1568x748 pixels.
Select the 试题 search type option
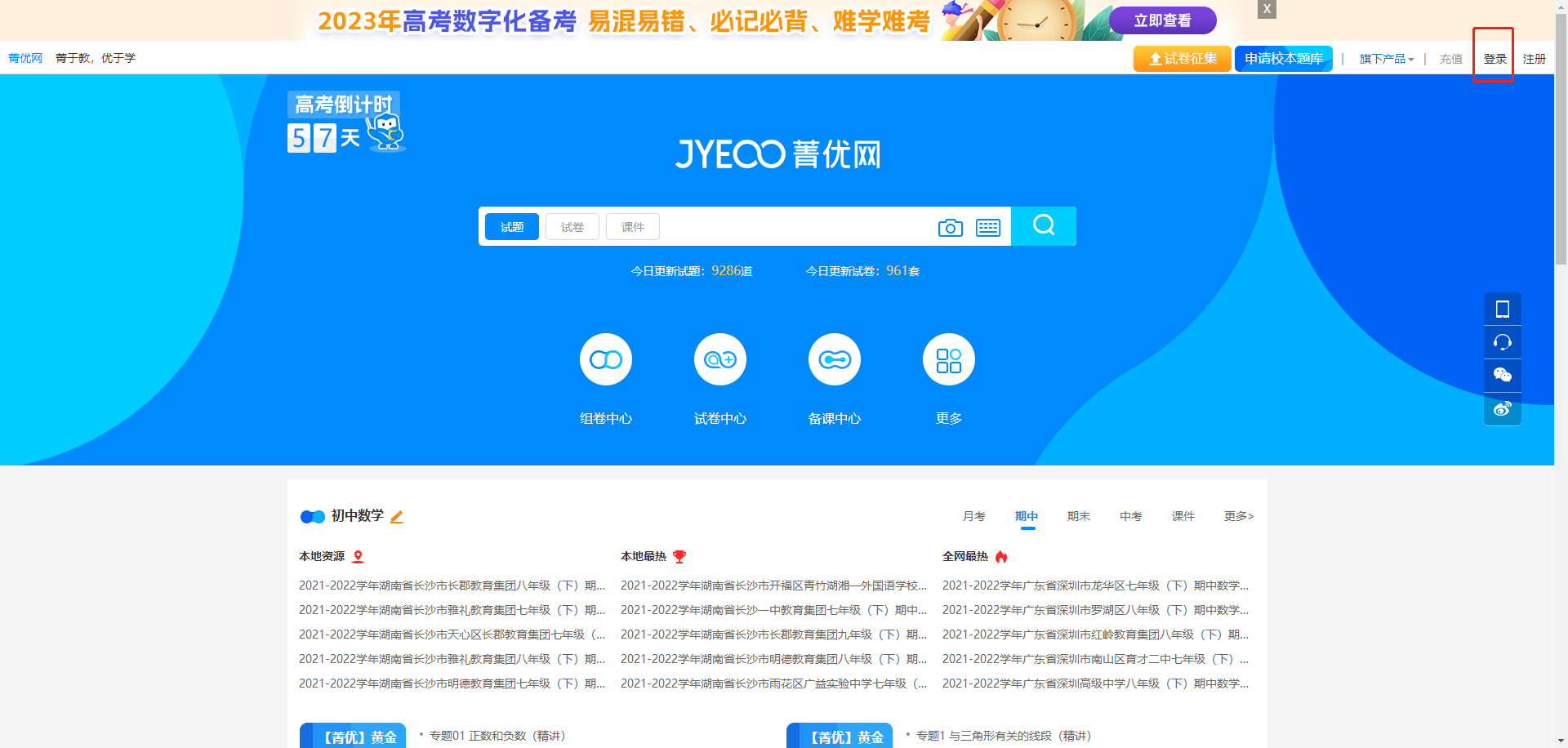(512, 227)
